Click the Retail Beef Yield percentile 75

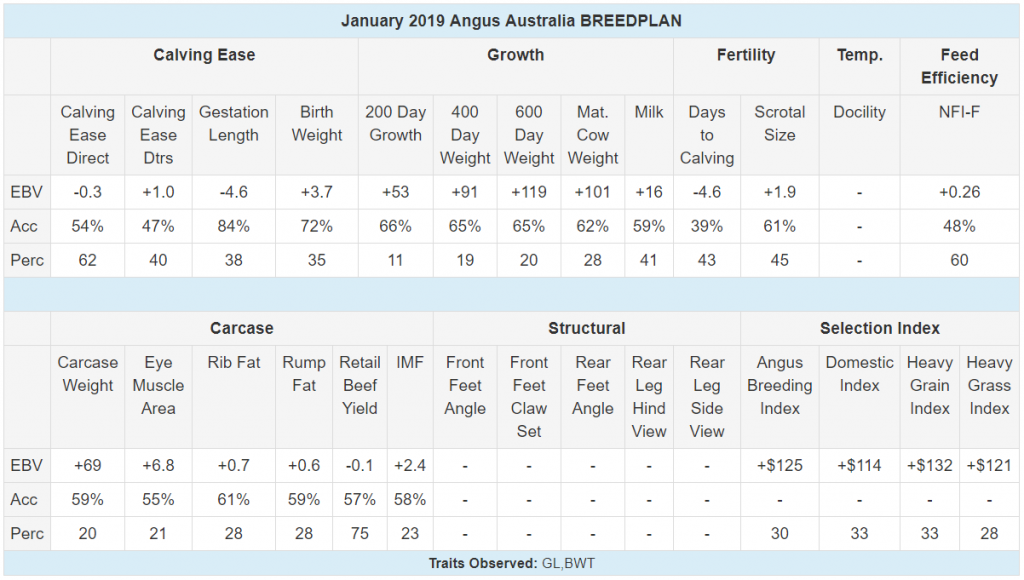click(359, 534)
